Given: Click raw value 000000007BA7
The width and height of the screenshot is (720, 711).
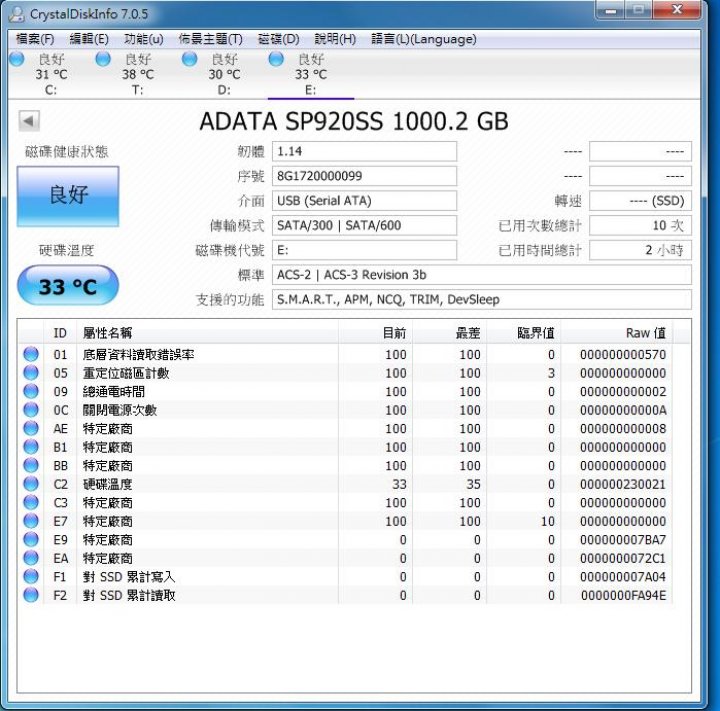Looking at the screenshot, I should click(x=623, y=540).
